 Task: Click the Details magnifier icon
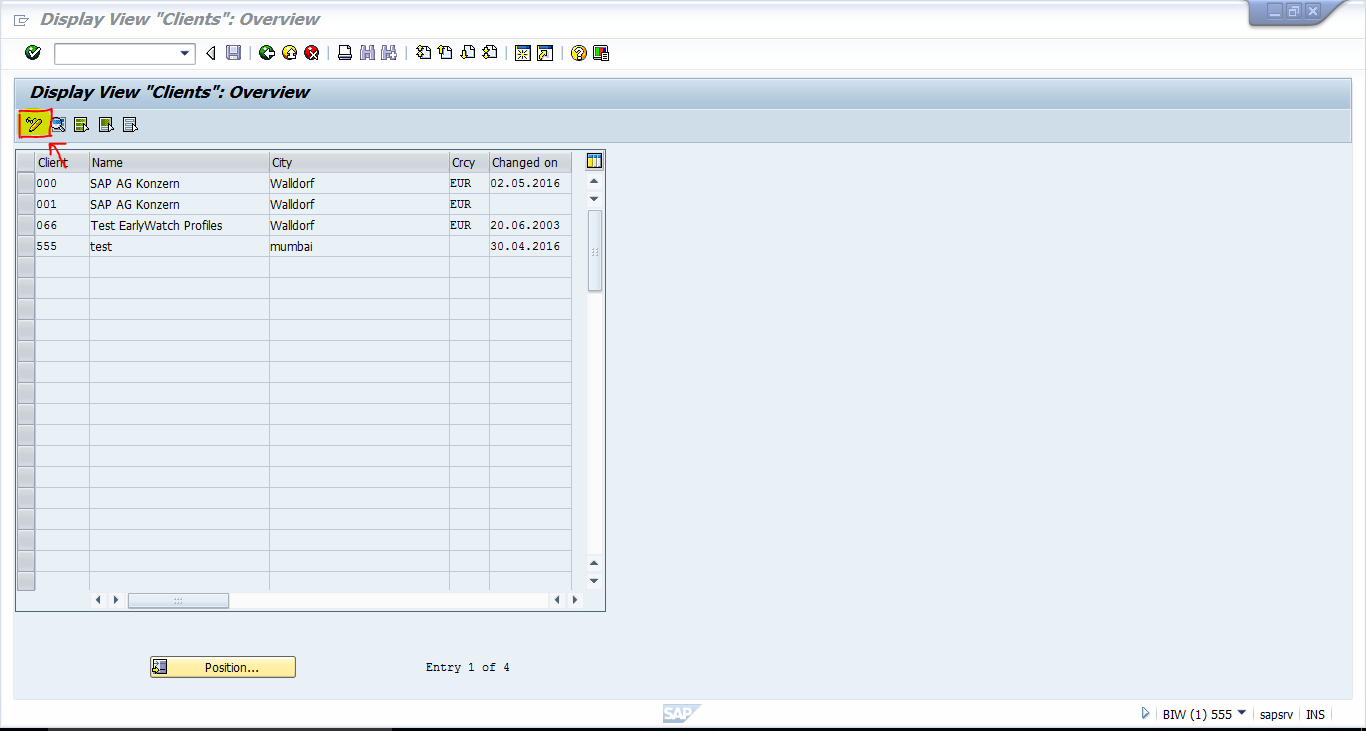click(58, 125)
